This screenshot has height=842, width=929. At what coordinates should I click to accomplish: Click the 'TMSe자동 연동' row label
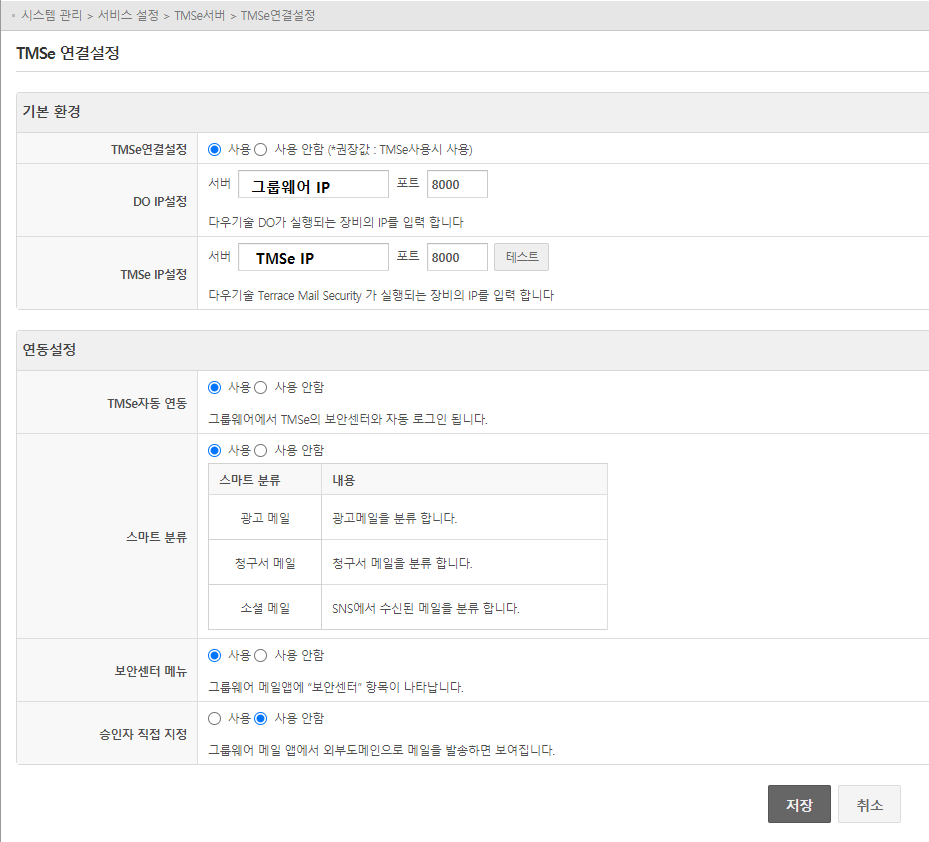[147, 403]
